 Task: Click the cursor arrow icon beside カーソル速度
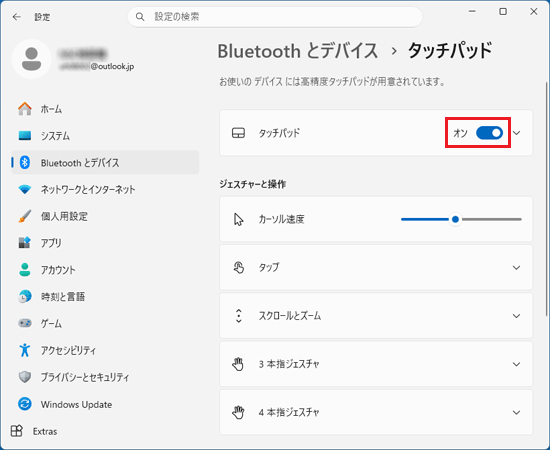click(x=239, y=220)
